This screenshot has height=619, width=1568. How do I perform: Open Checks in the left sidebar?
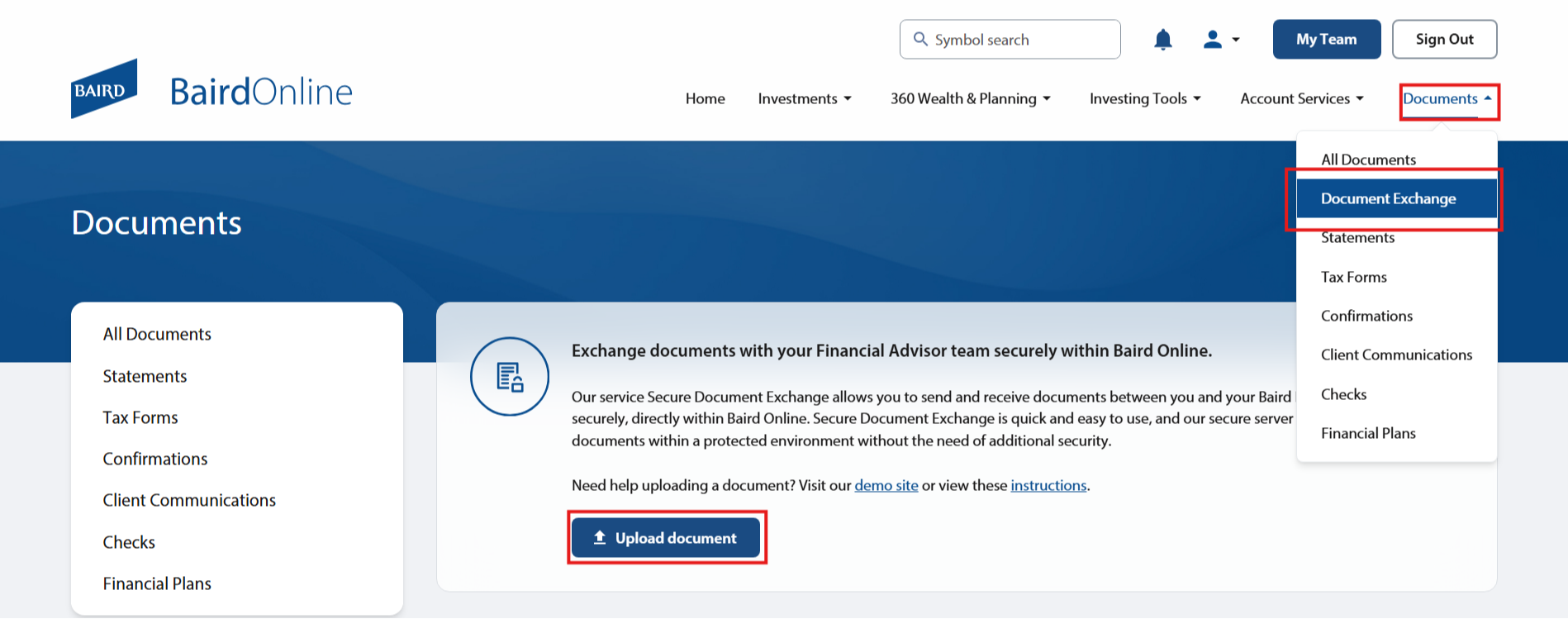pos(129,542)
